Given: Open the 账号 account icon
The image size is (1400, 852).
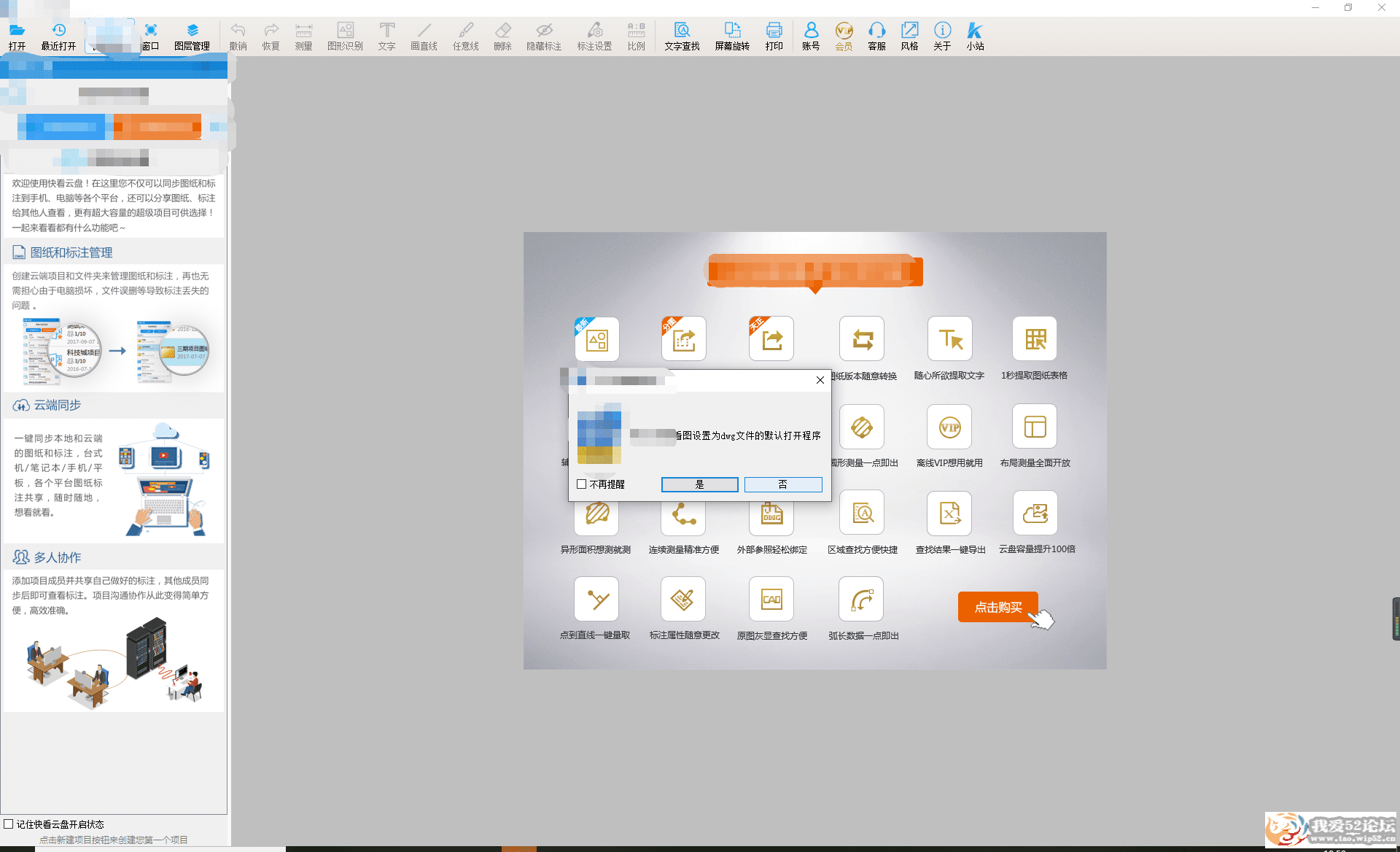Looking at the screenshot, I should point(811,36).
